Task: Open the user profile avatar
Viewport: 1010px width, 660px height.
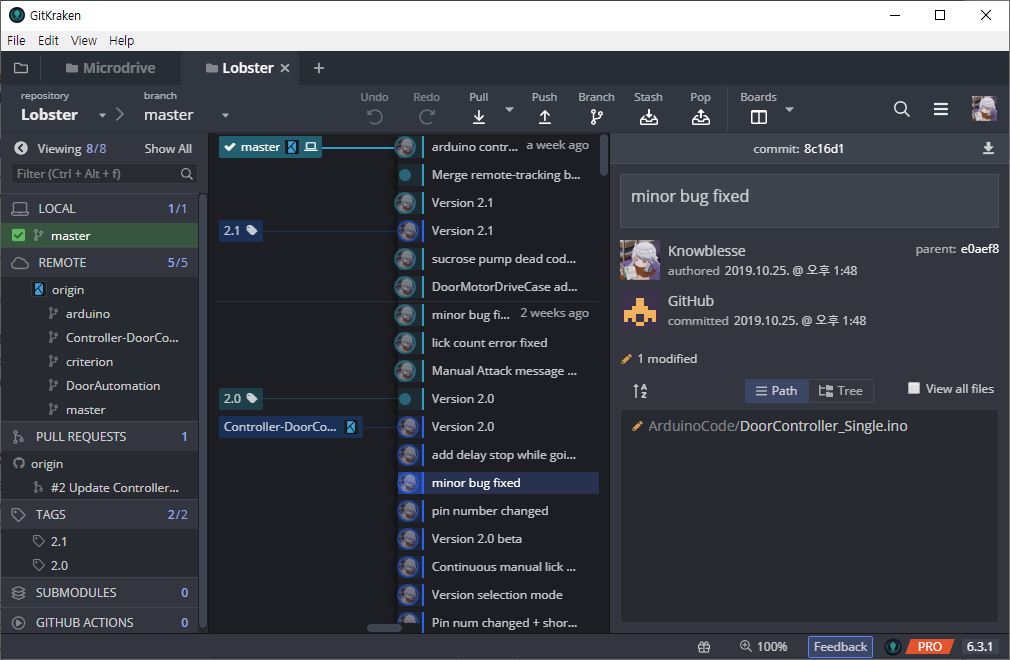Action: (x=984, y=108)
